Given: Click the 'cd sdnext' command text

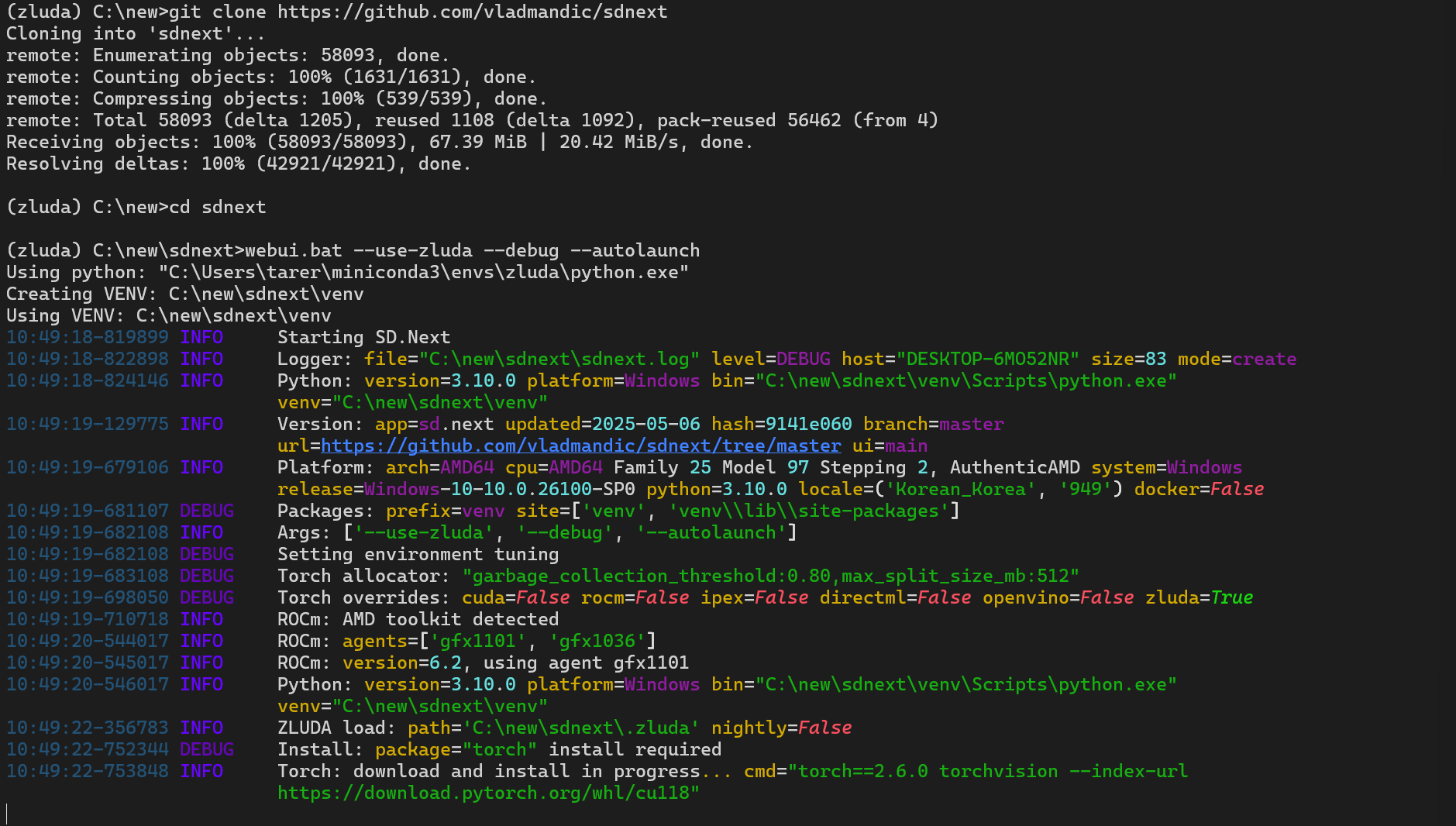Looking at the screenshot, I should pyautogui.click(x=218, y=208).
